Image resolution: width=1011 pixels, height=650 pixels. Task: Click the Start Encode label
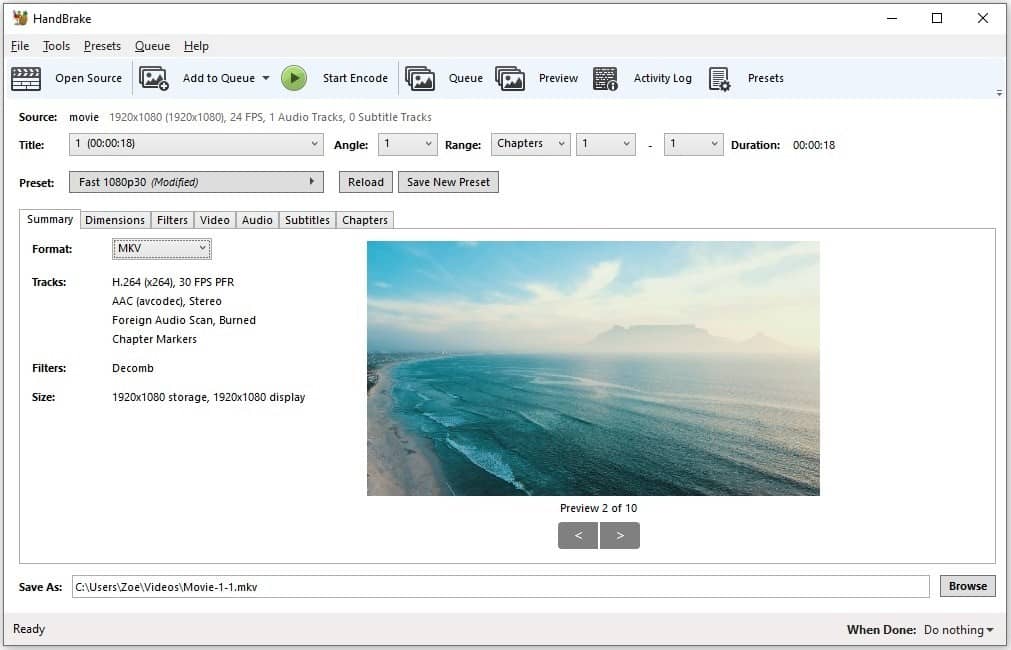[x=355, y=78]
